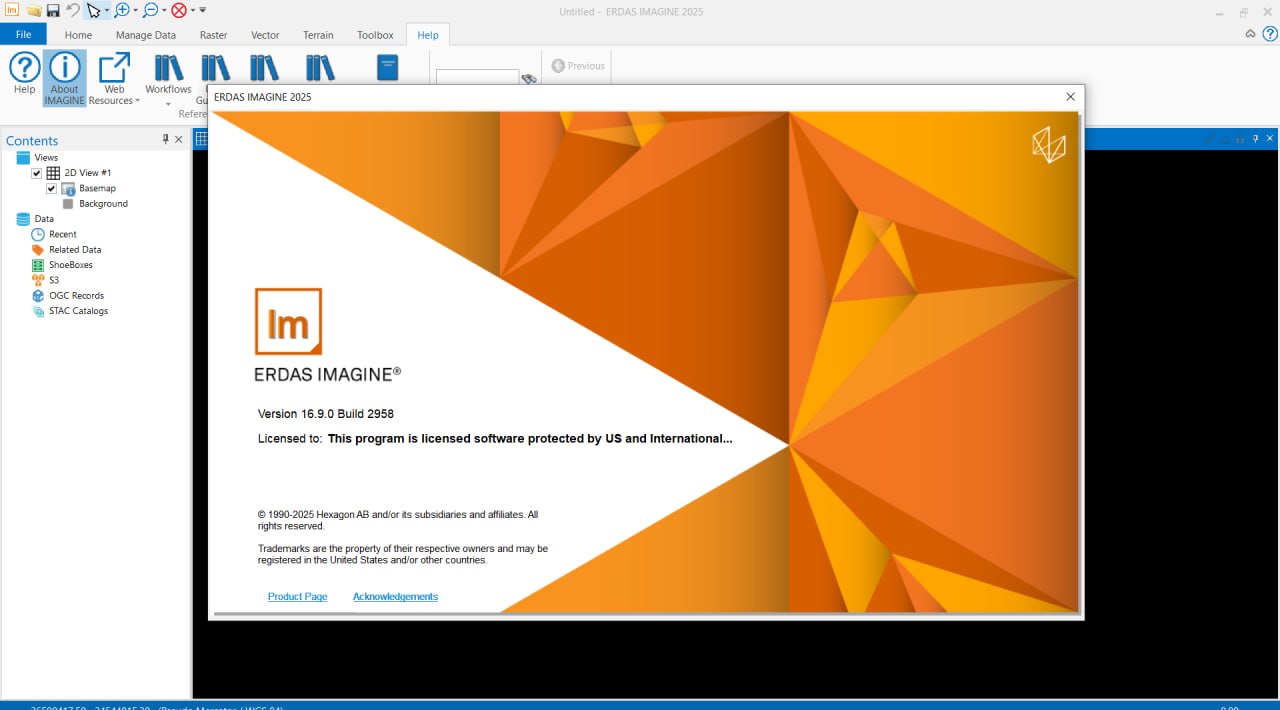Click the STAC Catalogs icon

(38, 311)
